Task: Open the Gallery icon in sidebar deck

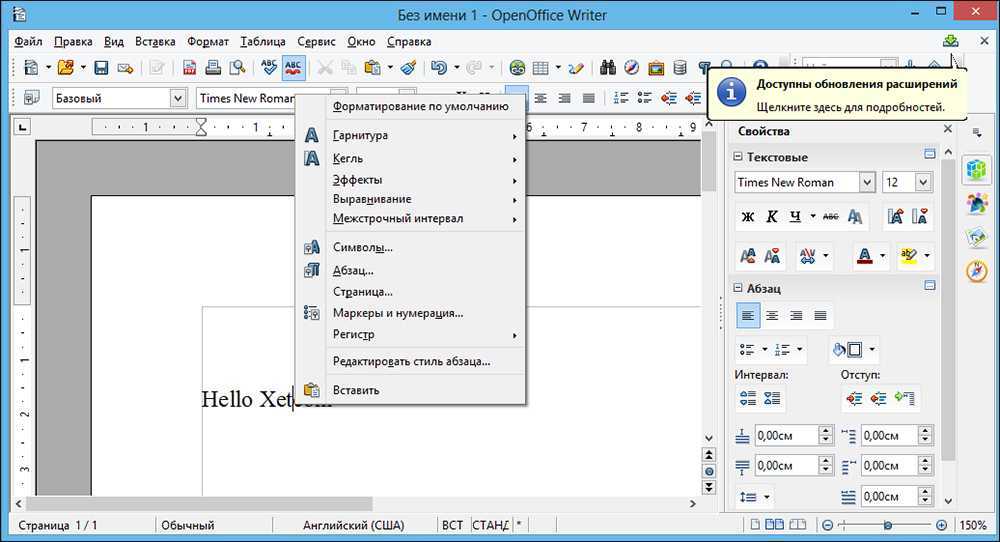Action: 977,237
